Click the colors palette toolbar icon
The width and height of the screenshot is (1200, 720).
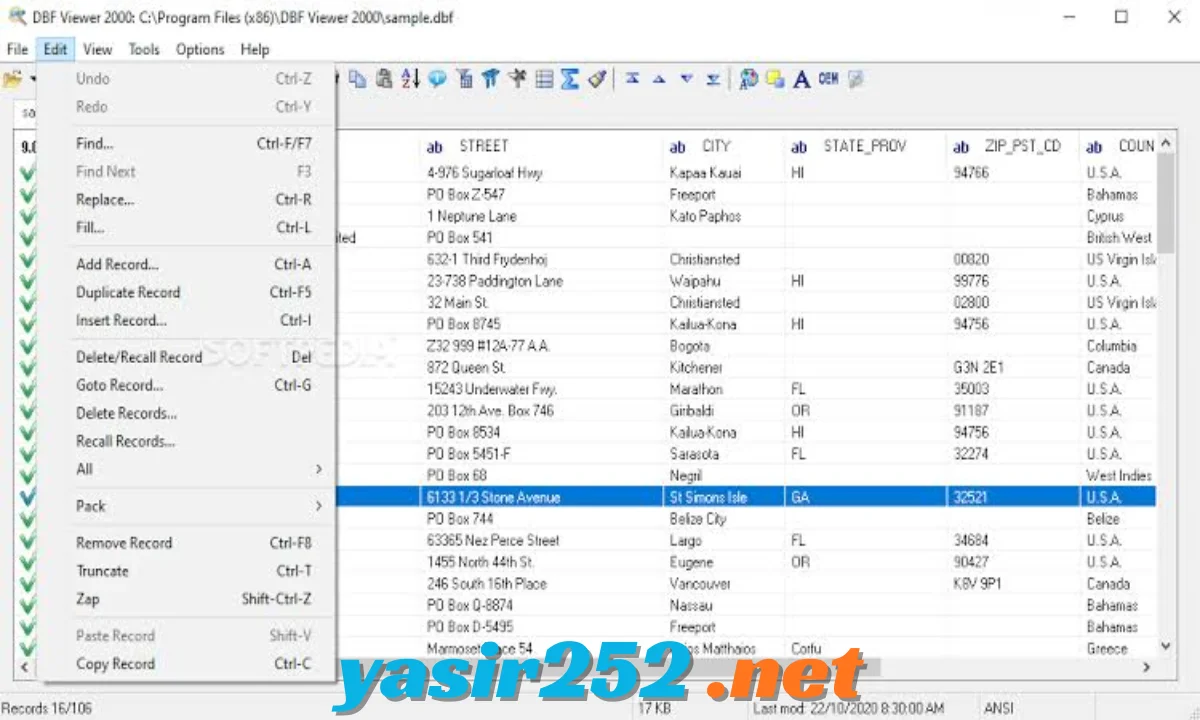pyautogui.click(x=748, y=79)
